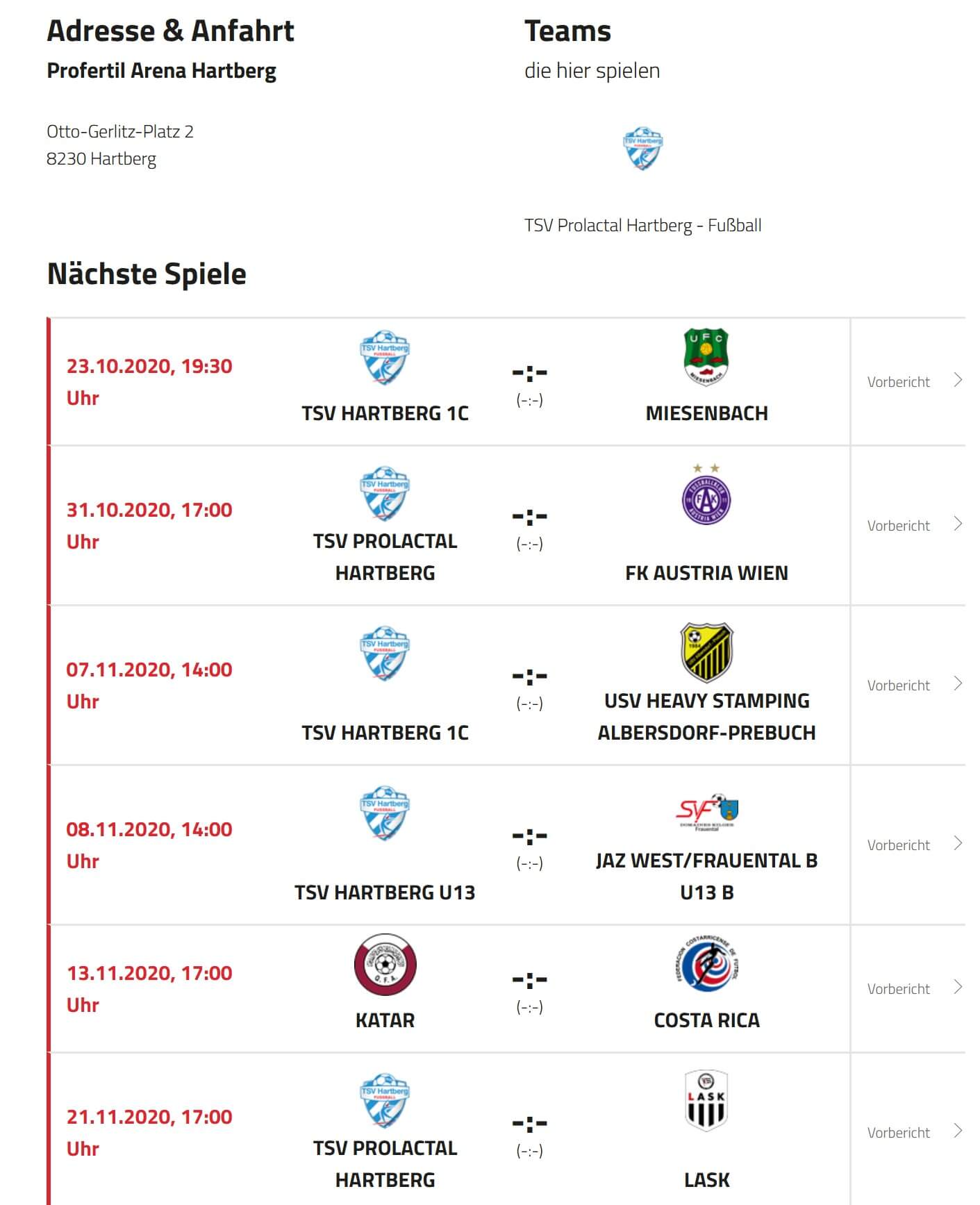The height and width of the screenshot is (1205, 980).
Task: Click TSV Hartberg crest in 23.10.2020 match
Action: coord(385,357)
